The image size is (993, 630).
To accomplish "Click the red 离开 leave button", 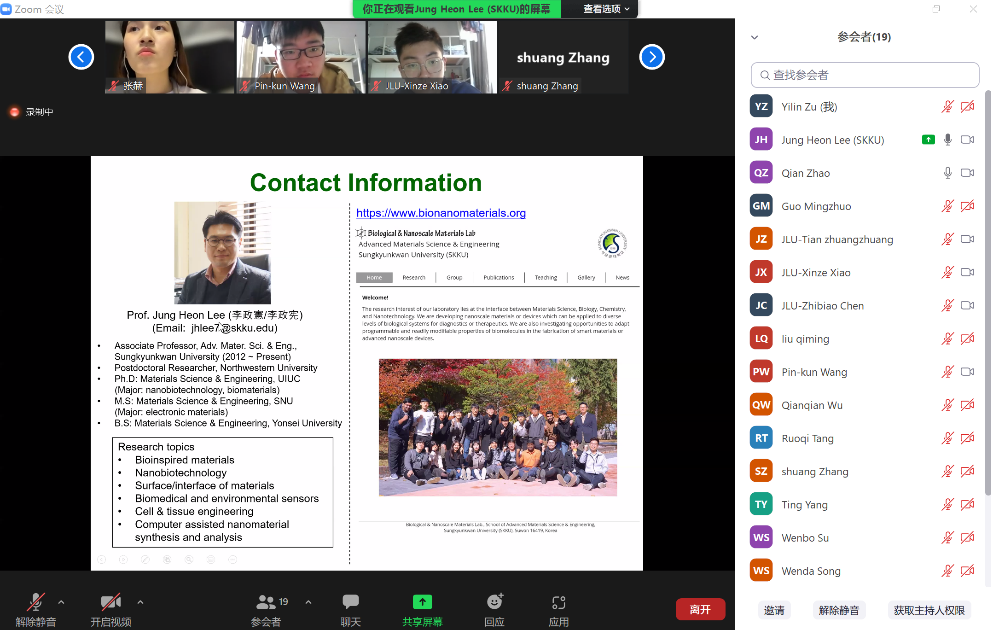I will (x=700, y=609).
